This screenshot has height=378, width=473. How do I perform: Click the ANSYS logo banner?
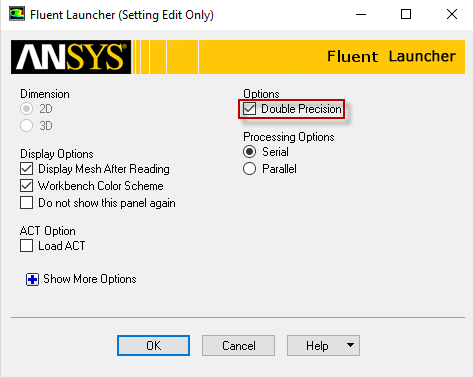click(71, 57)
